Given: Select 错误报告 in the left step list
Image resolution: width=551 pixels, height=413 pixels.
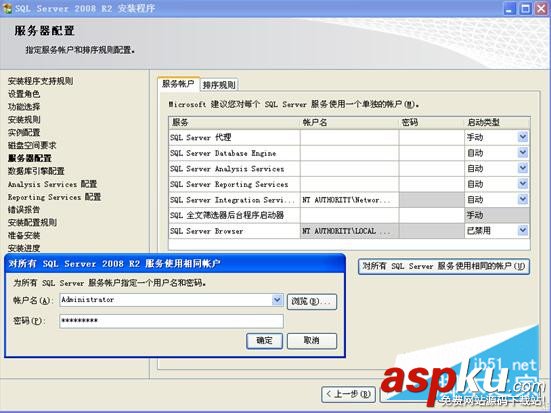Looking at the screenshot, I should 24,210.
